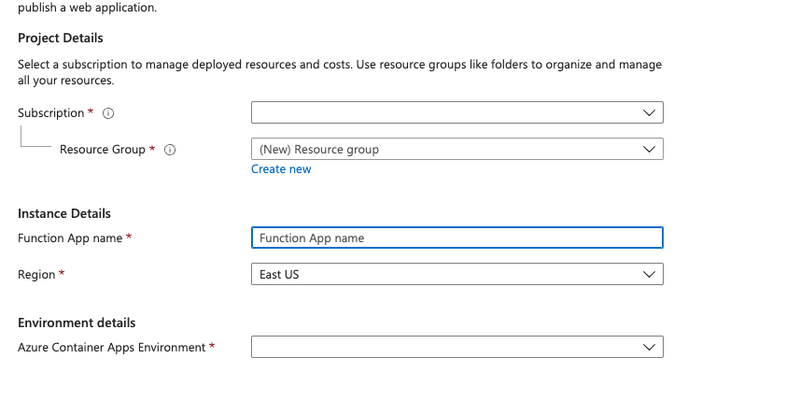The image size is (800, 419).
Task: Click the Region field label
Action: click(x=36, y=275)
